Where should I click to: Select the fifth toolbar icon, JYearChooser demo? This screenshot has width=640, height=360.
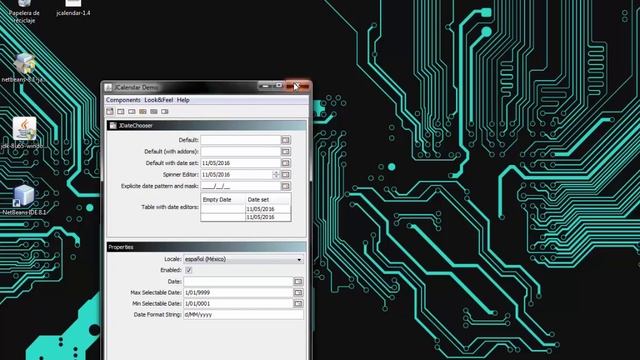point(154,111)
